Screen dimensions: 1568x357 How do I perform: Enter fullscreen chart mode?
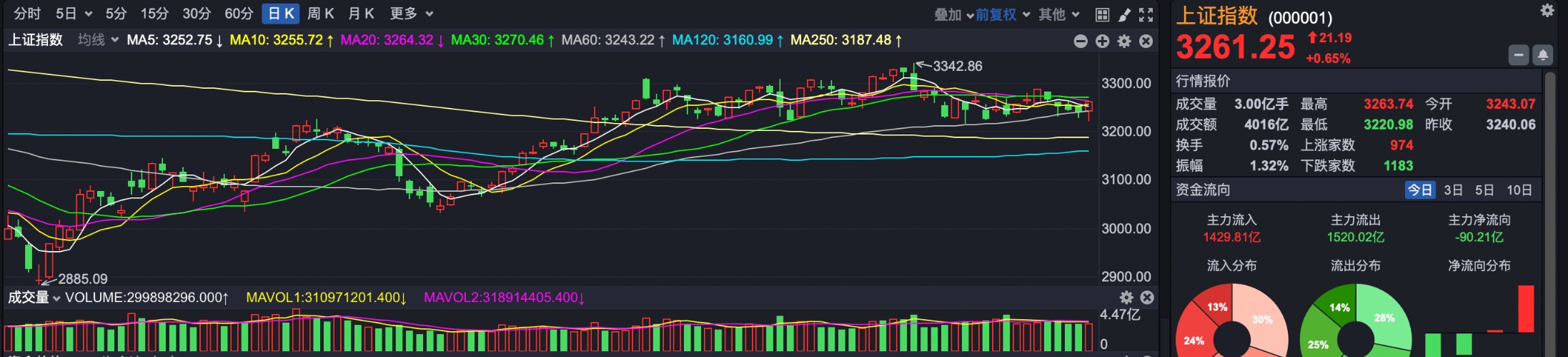(x=1146, y=14)
